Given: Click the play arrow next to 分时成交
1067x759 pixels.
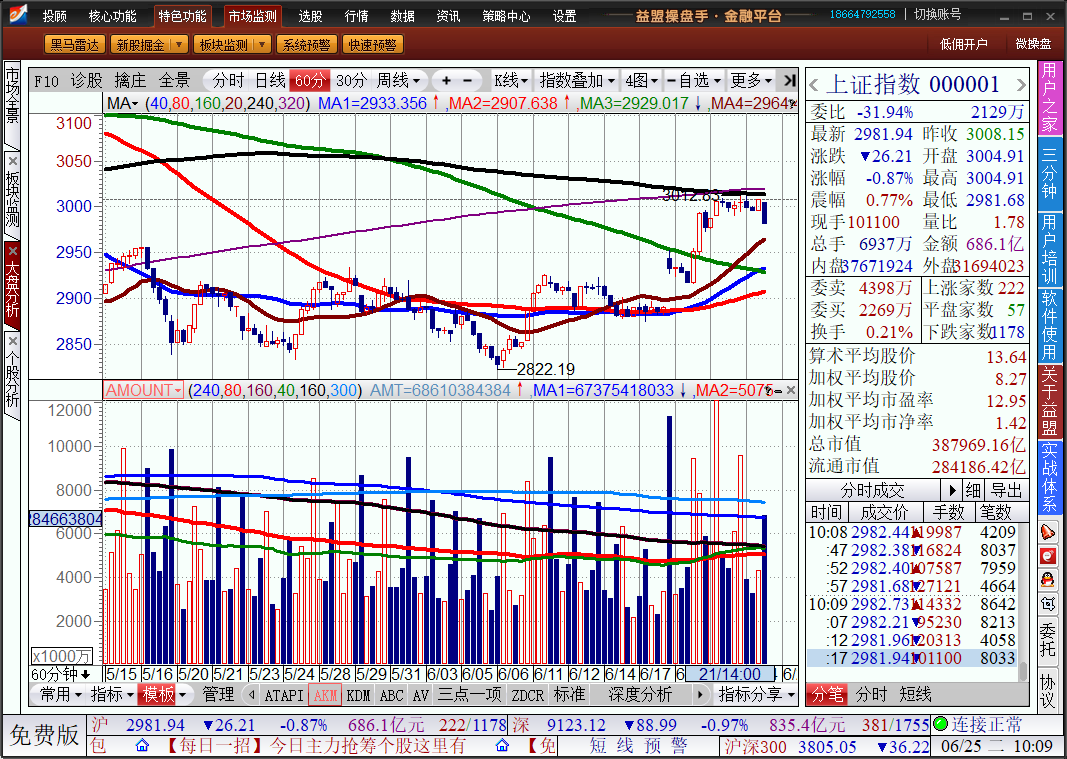Looking at the screenshot, I should (952, 490).
